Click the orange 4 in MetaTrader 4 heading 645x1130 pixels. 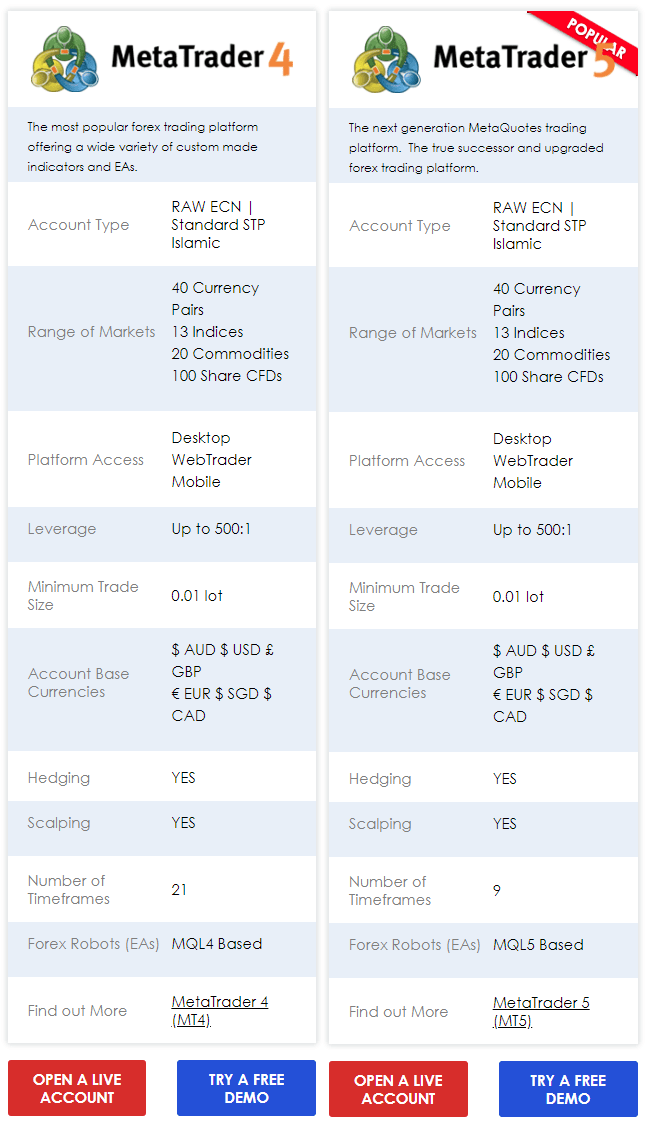pos(280,59)
